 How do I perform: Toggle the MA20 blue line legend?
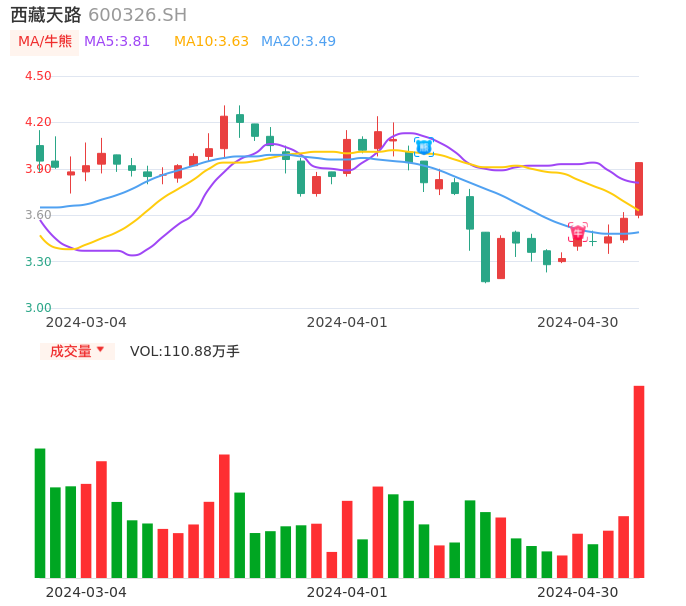tap(298, 42)
